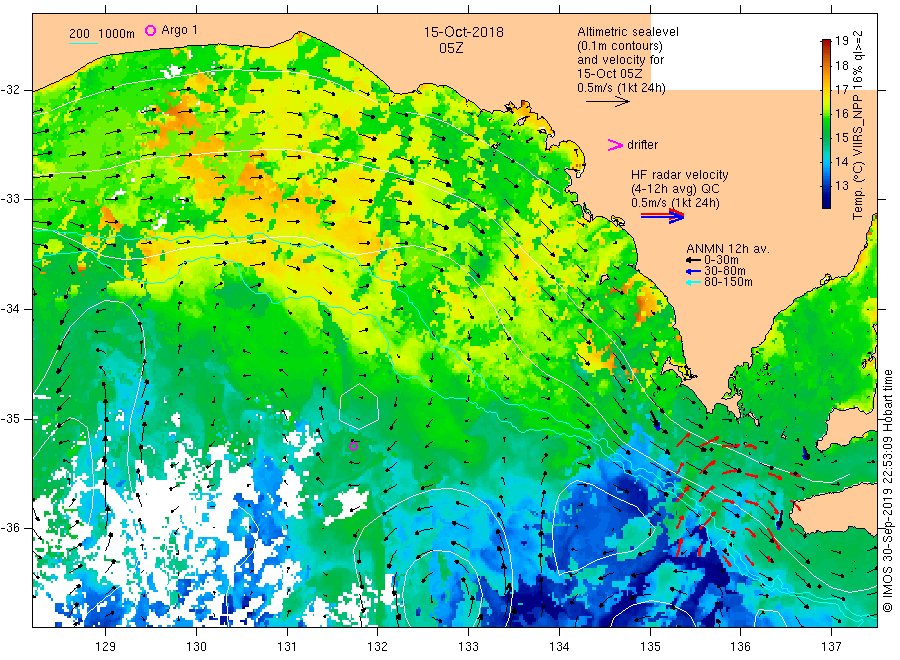Click the -36 latitude axis label
Viewport: 900px width, 660px height.
pos(11,527)
